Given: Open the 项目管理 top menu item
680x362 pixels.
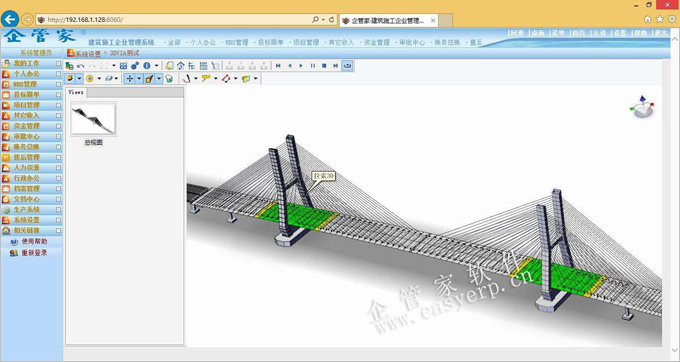Looking at the screenshot, I should pos(306,42).
